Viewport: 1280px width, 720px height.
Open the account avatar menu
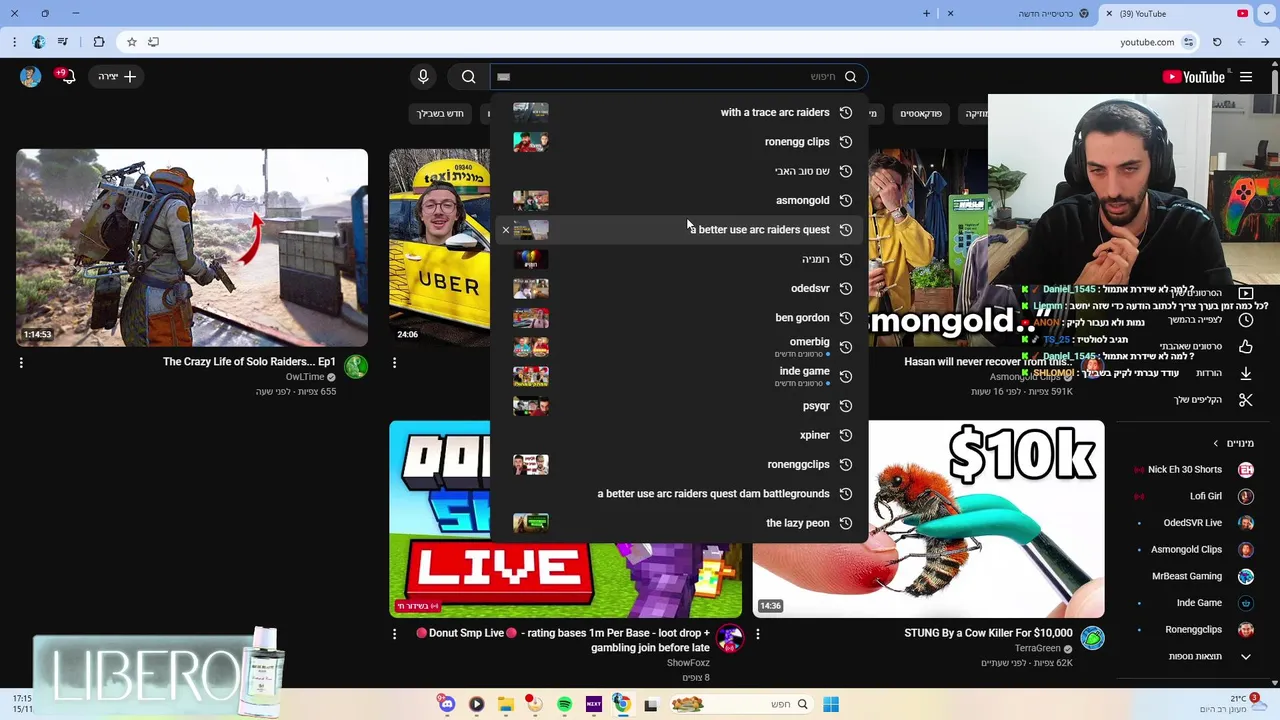30,76
